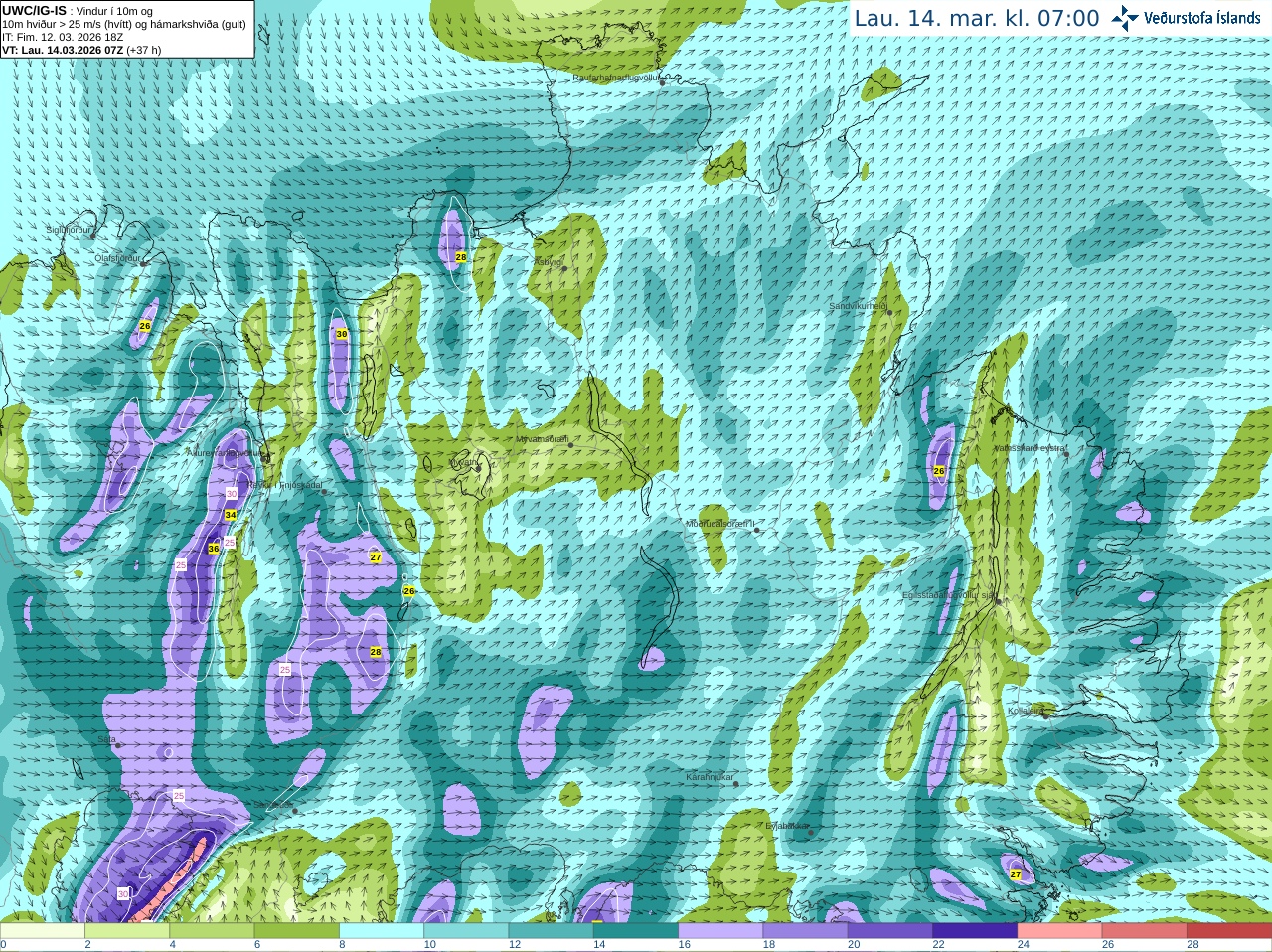1272x952 pixels.
Task: Click the title 'Lau. 14. mar. kl. 07:00'
Action: click(x=977, y=19)
